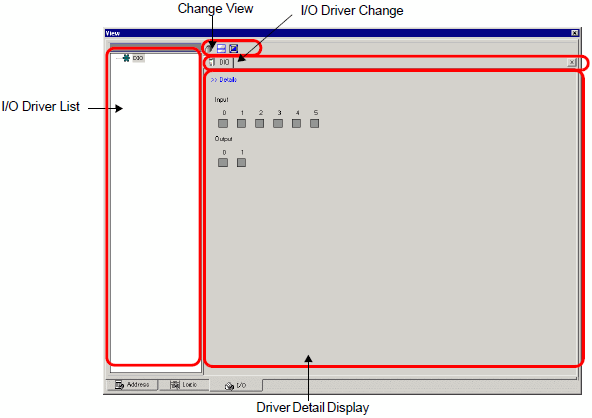Open the Address tab
This screenshot has width=592, height=418.
(132, 385)
